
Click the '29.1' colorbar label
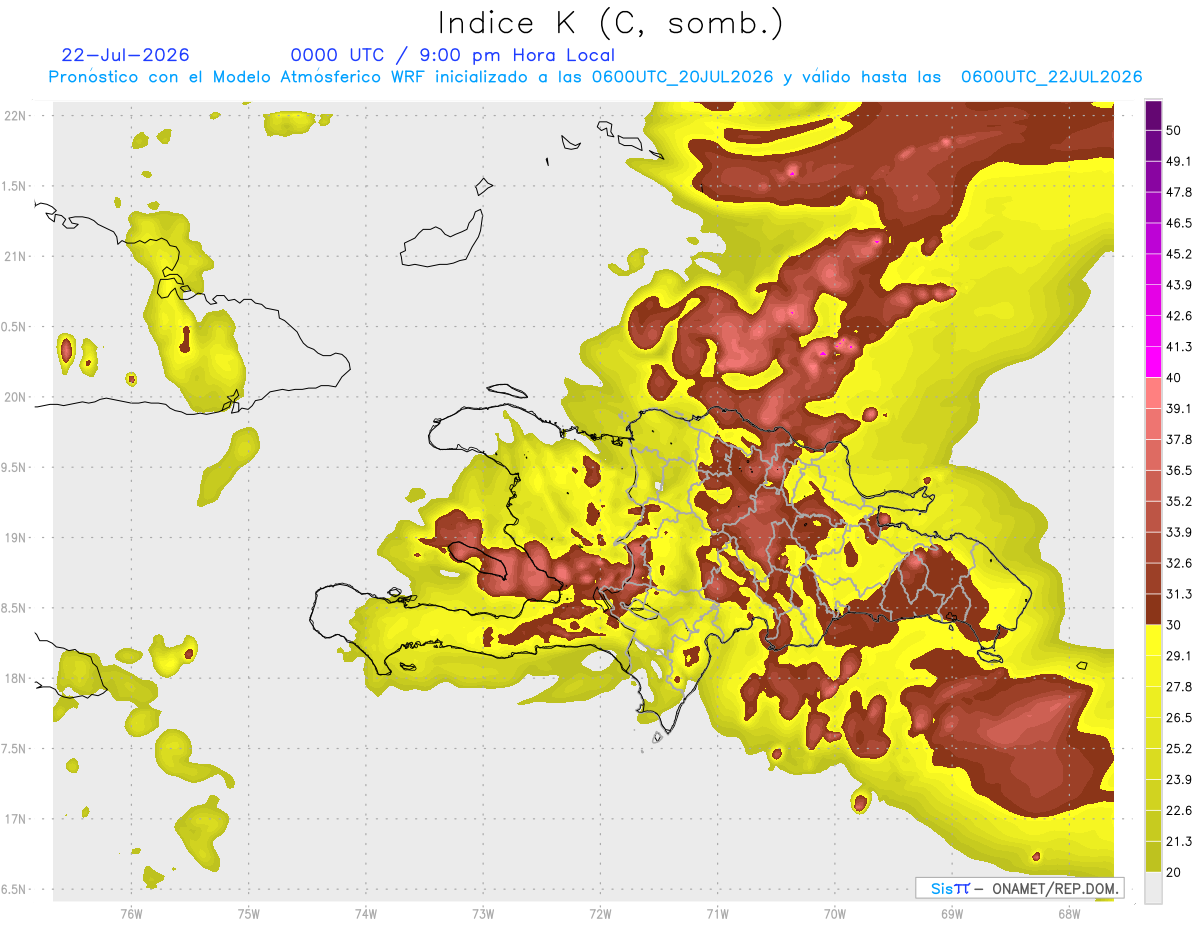[1179, 656]
